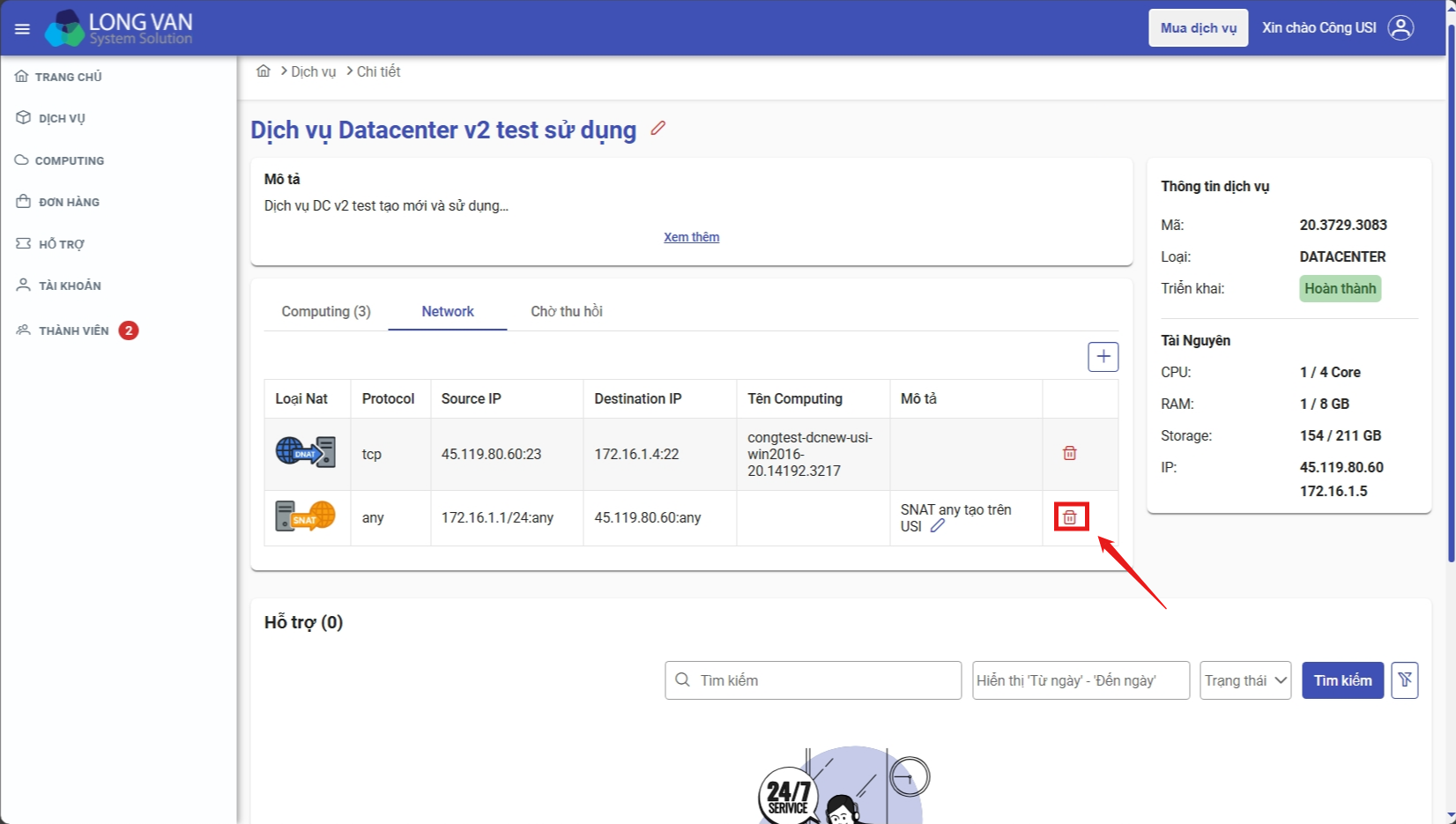Click the home breadcrumb icon
The image size is (1456, 824).
click(x=263, y=71)
